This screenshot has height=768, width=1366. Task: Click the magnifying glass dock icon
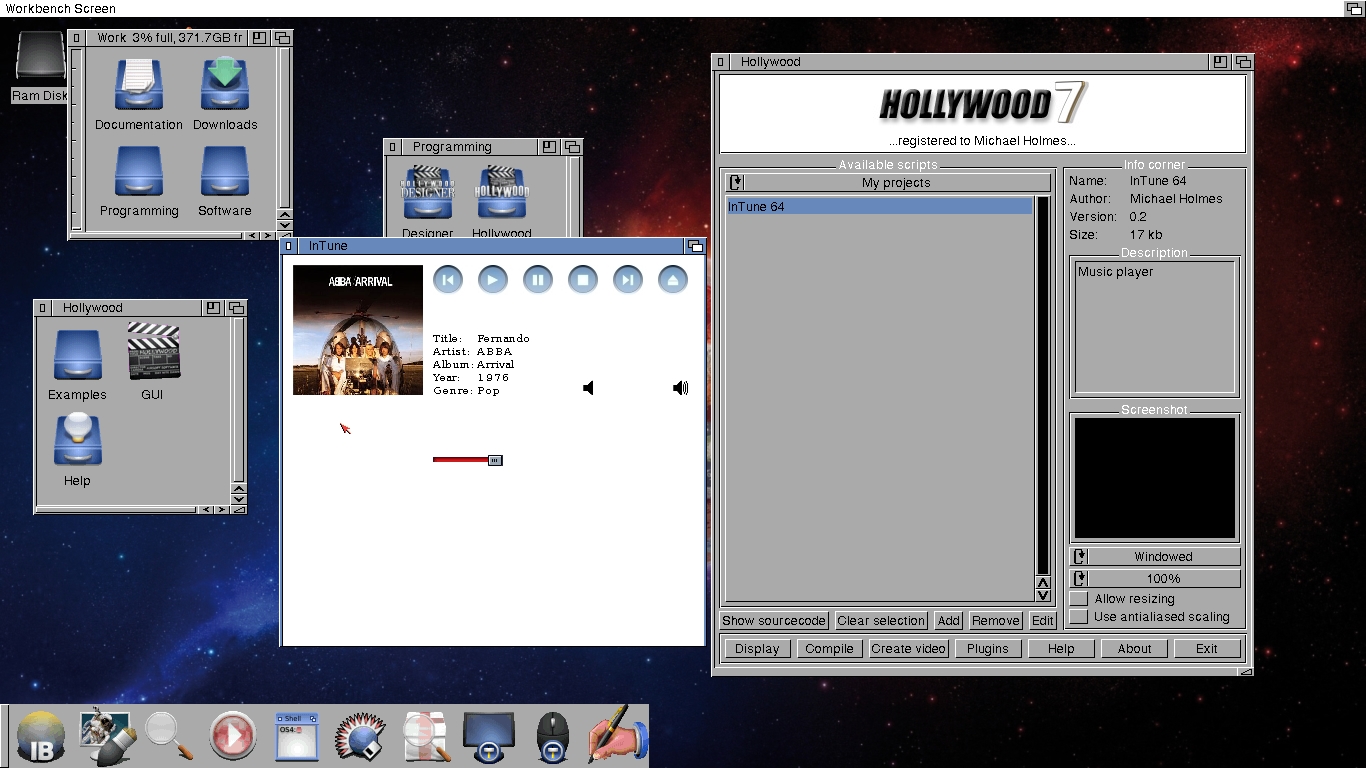(x=169, y=737)
